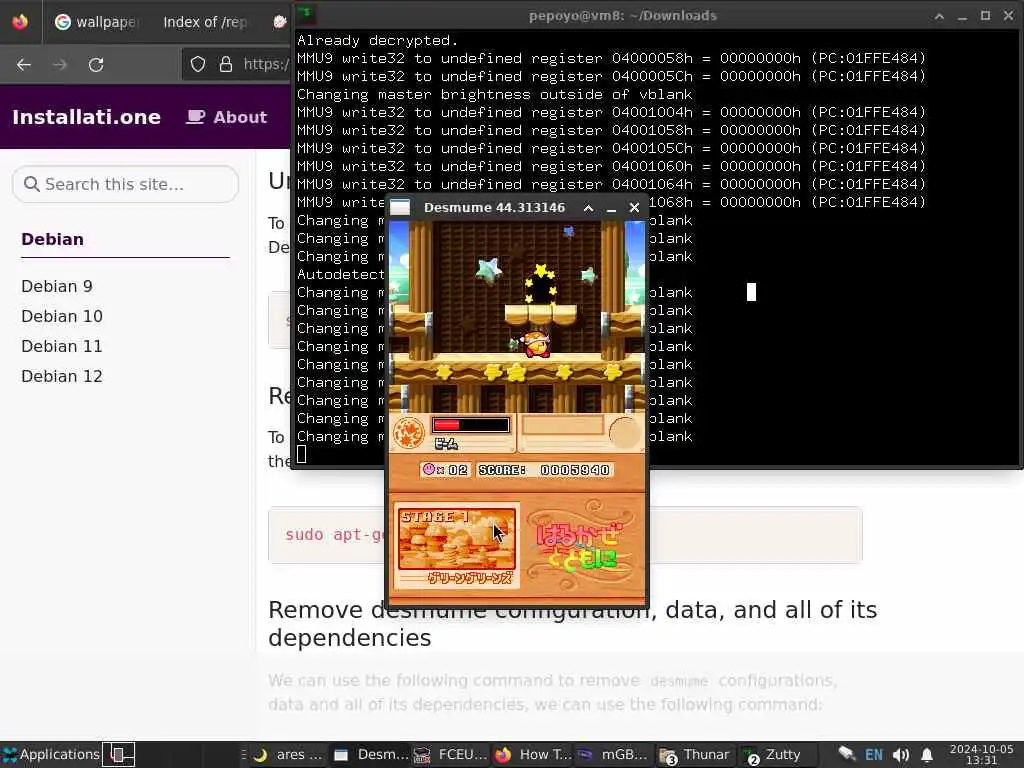Click the Firefox logo icon in the tab bar
The image size is (1024, 768).
click(20, 22)
